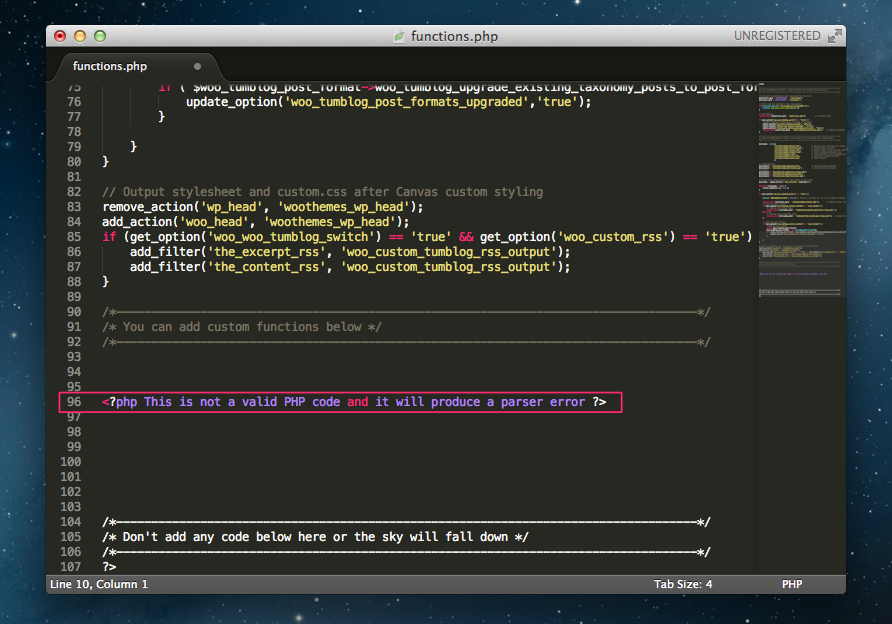The width and height of the screenshot is (892, 624).
Task: Enter full screen via the title bar arrows icon
Action: coord(834,36)
